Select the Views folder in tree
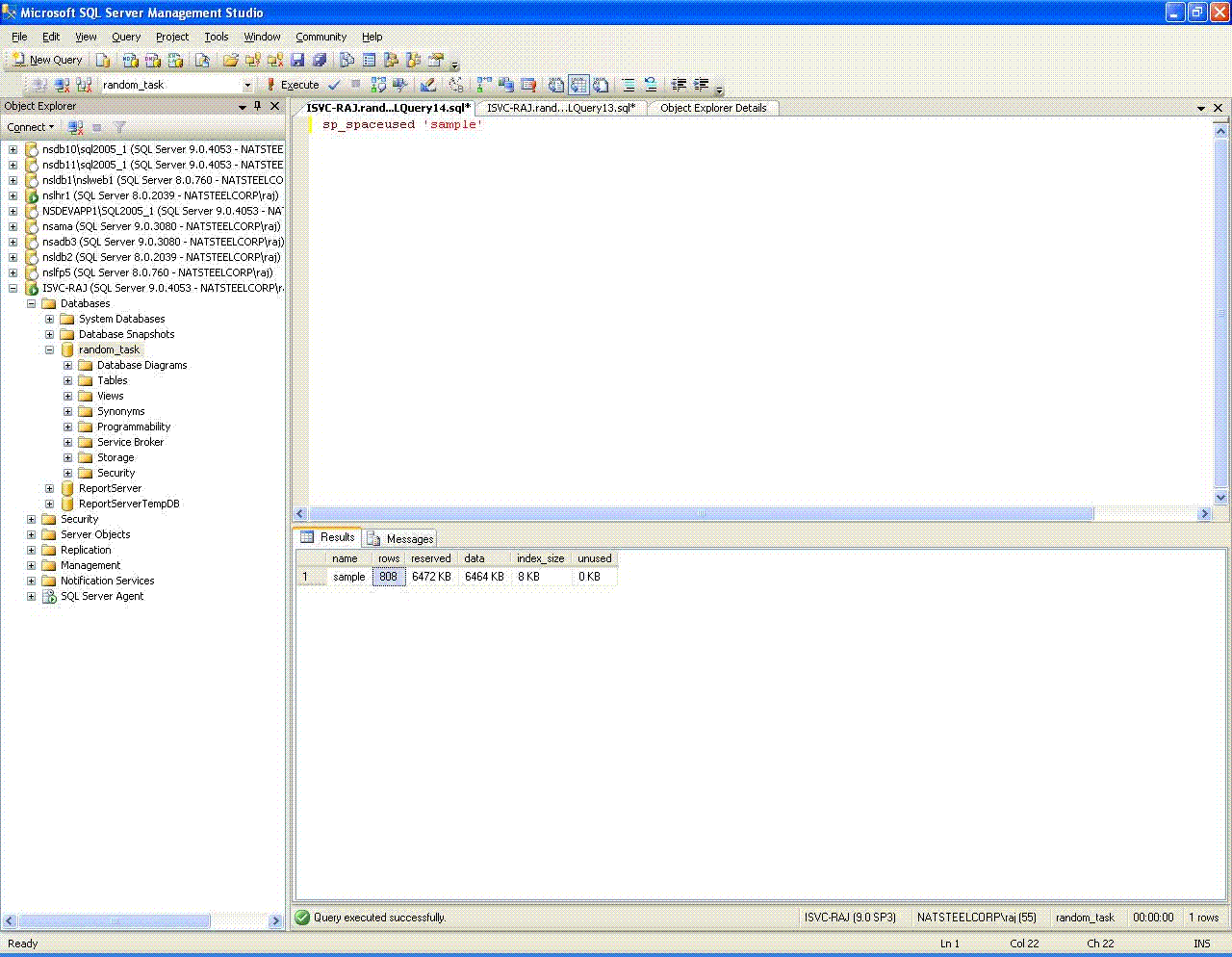Image resolution: width=1232 pixels, height=957 pixels. click(110, 396)
